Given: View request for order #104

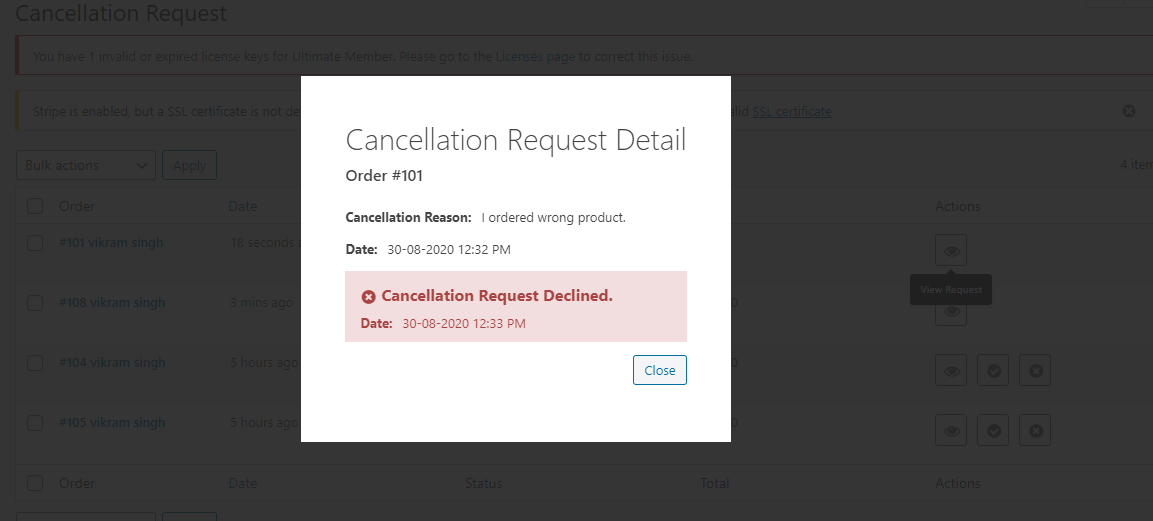Looking at the screenshot, I should click(951, 370).
